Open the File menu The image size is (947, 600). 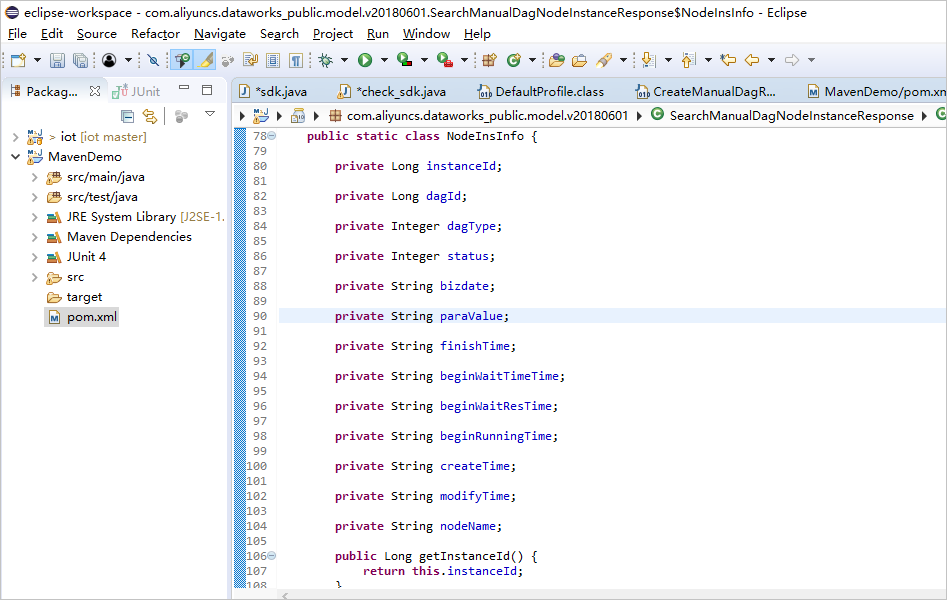point(17,34)
